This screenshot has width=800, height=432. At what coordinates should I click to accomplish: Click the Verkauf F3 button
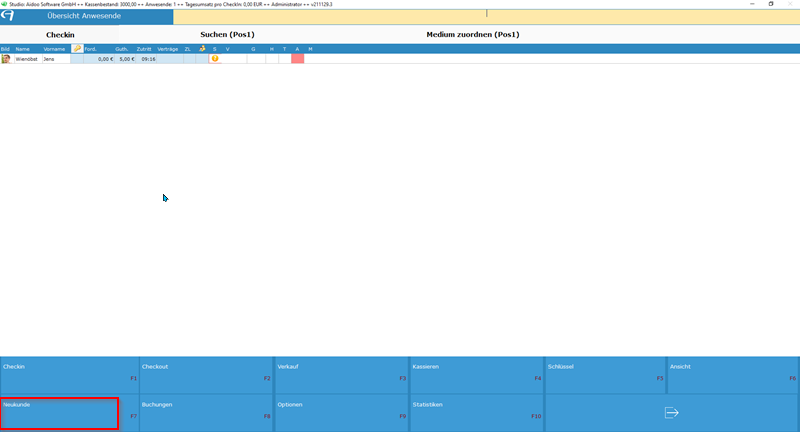[x=341, y=375]
